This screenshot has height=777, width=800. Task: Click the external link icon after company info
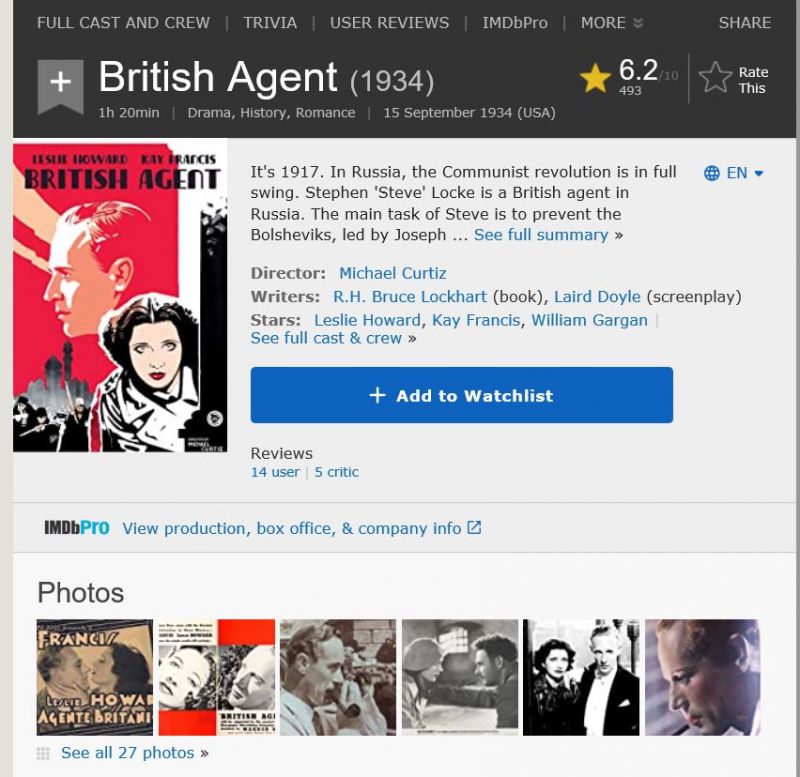pos(474,527)
